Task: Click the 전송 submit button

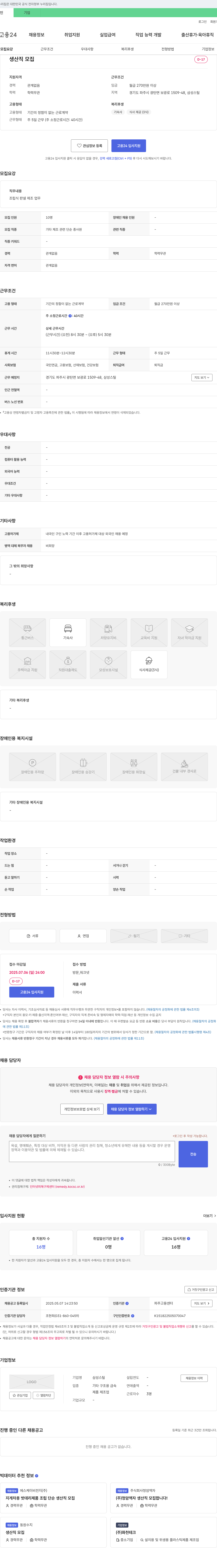Action: coord(193,1154)
